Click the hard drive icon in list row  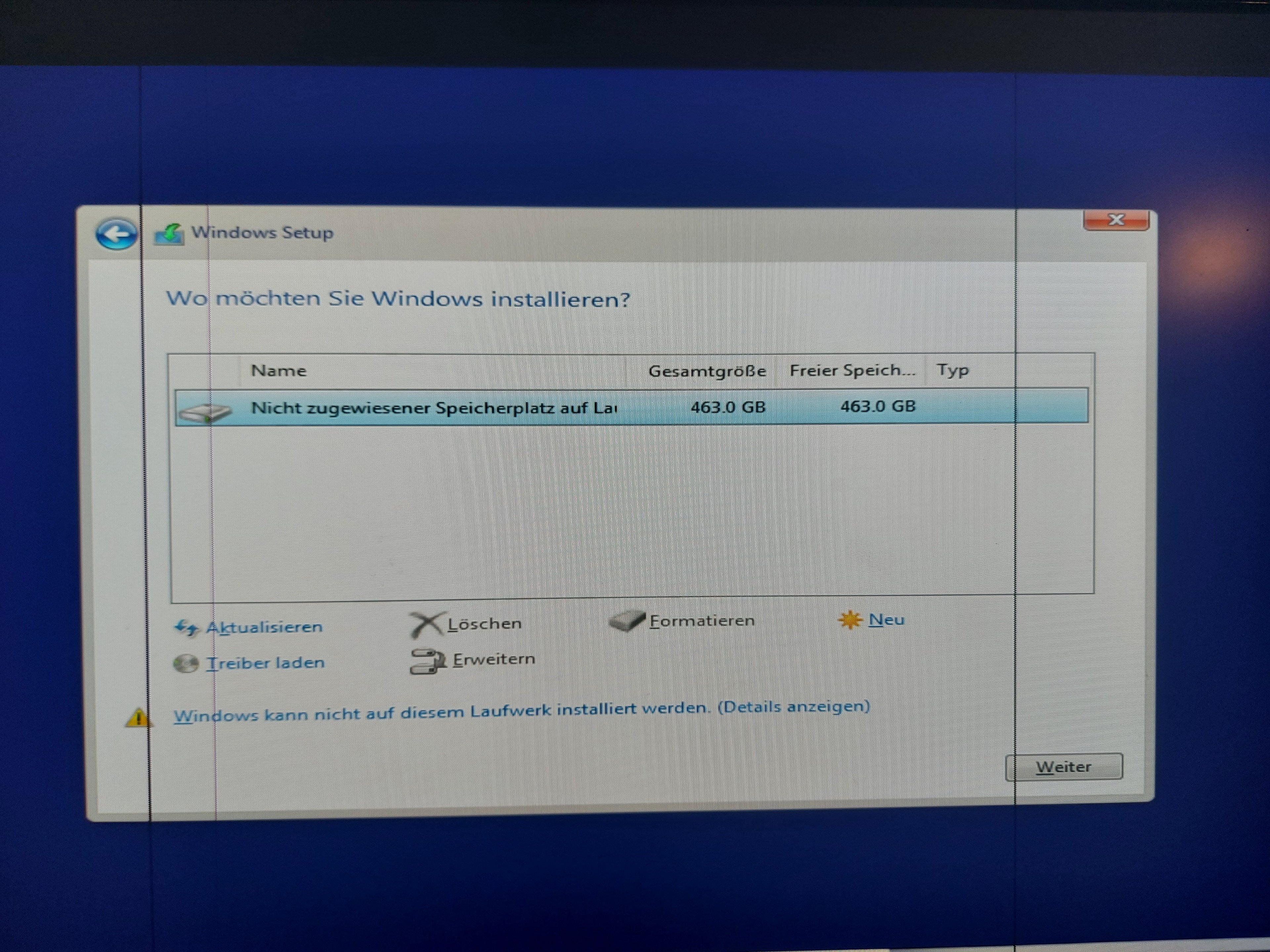point(205,412)
